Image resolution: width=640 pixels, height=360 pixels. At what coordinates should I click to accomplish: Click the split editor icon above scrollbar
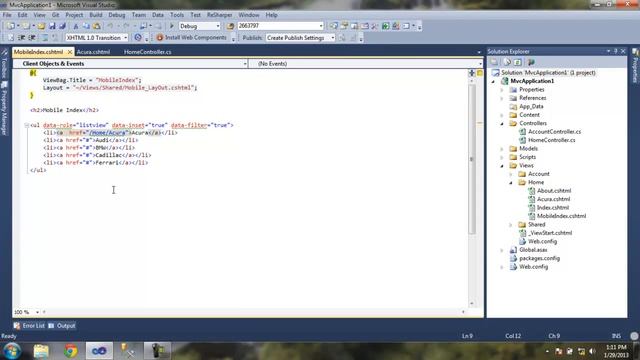471,73
